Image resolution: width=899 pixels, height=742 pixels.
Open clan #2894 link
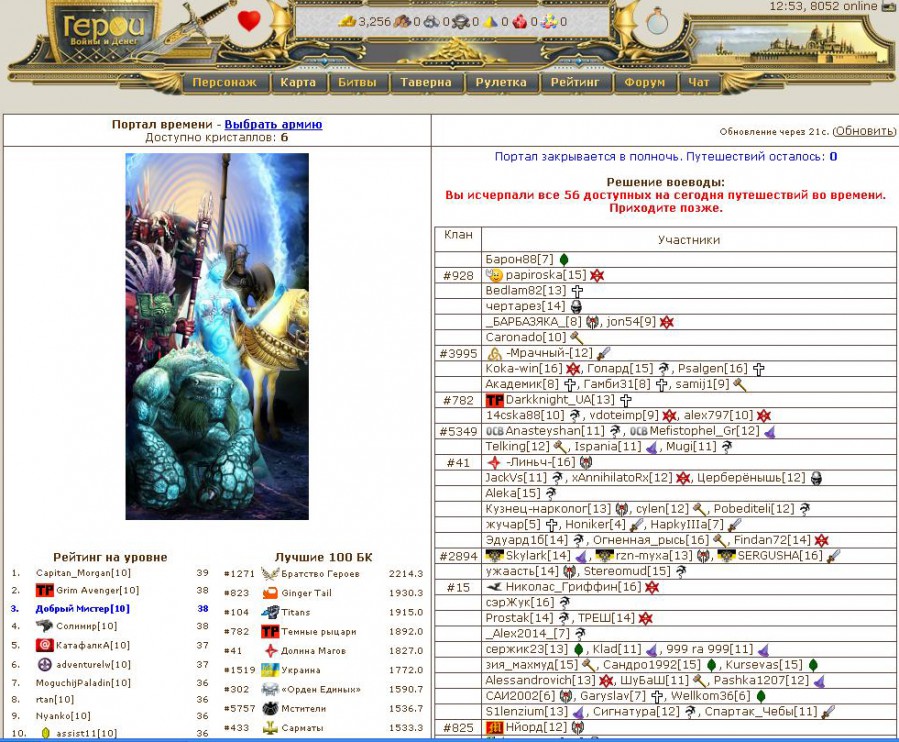458,556
